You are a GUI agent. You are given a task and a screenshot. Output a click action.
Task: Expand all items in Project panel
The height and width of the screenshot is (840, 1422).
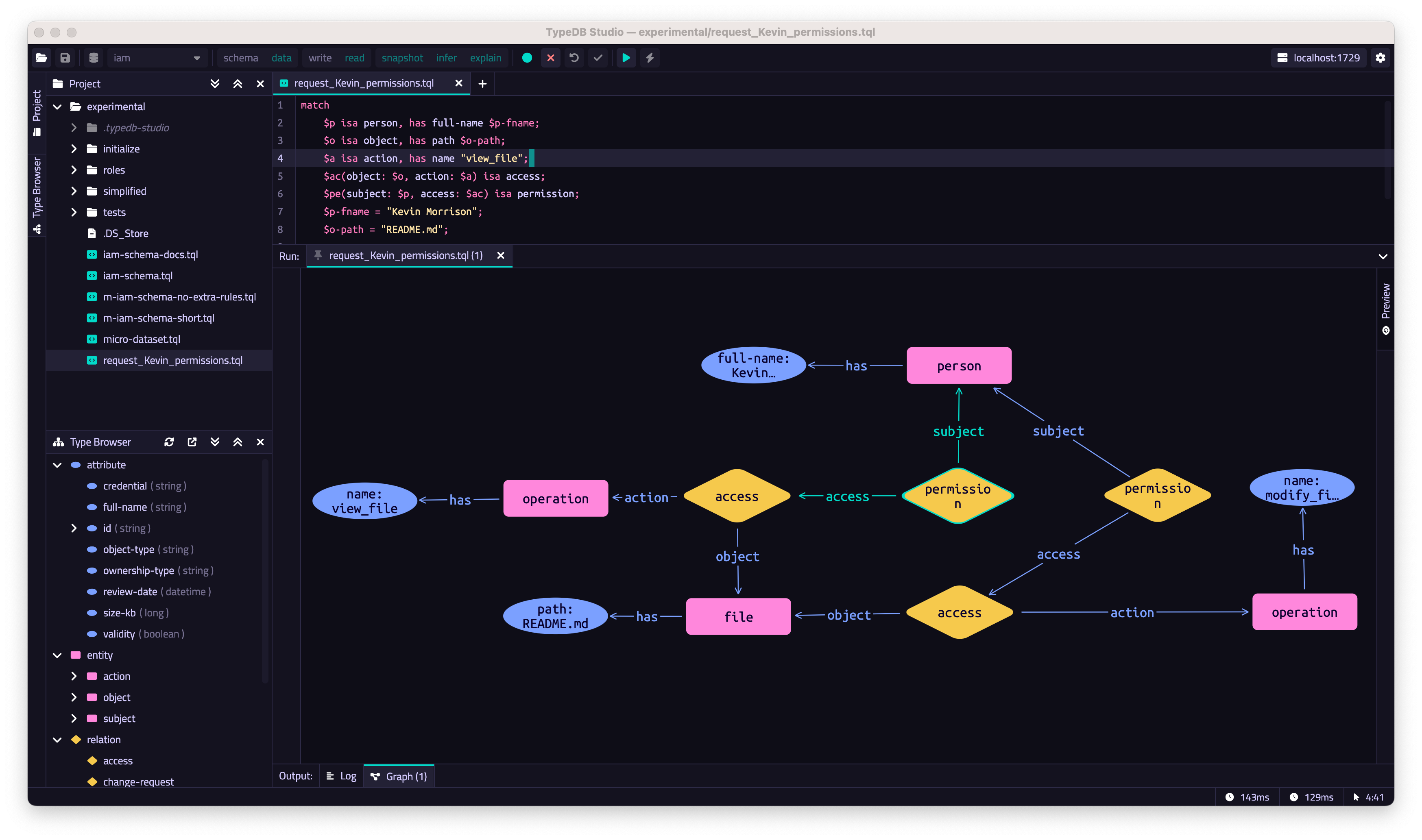214,84
